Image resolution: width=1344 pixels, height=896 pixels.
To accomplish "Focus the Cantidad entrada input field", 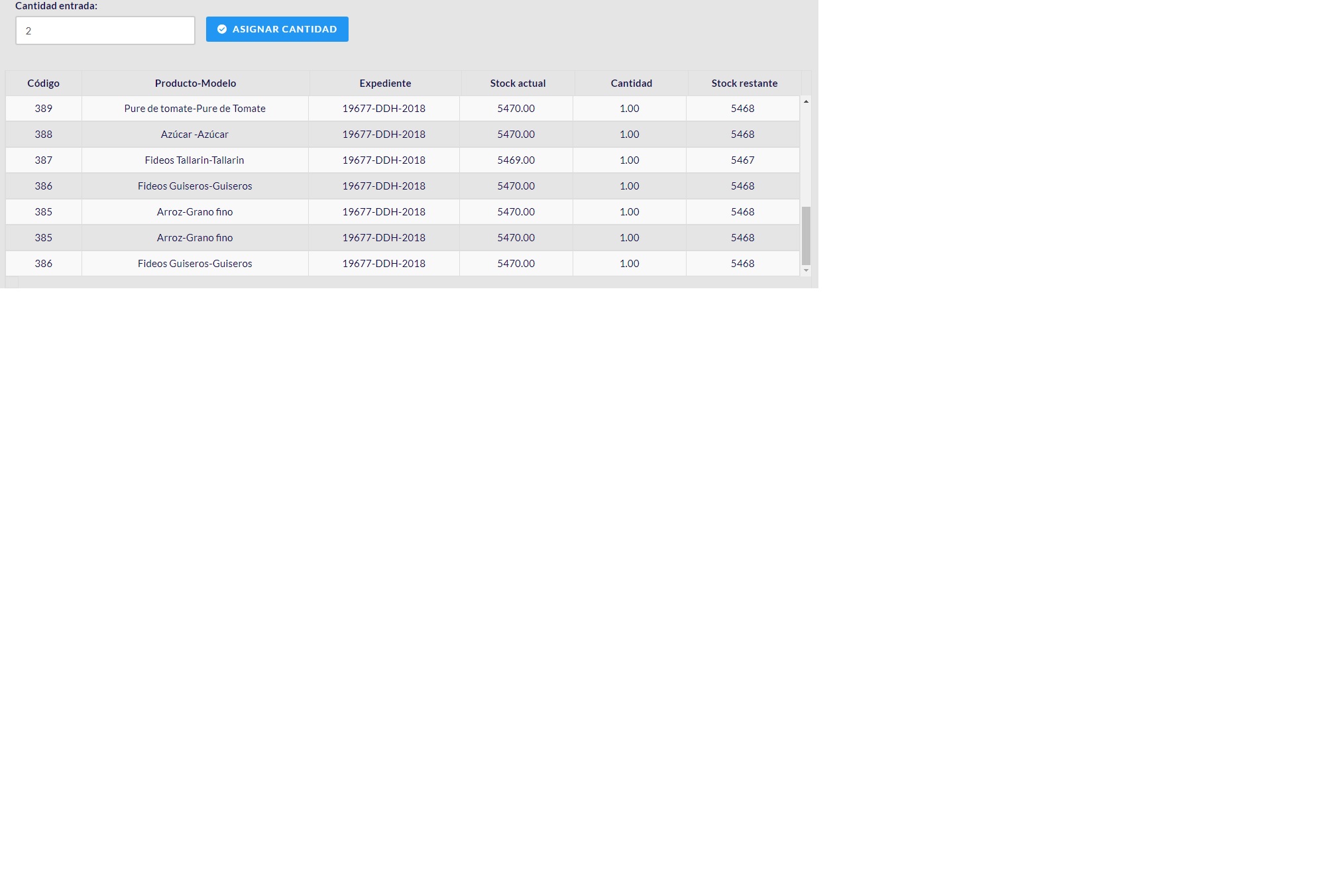I will (x=105, y=30).
